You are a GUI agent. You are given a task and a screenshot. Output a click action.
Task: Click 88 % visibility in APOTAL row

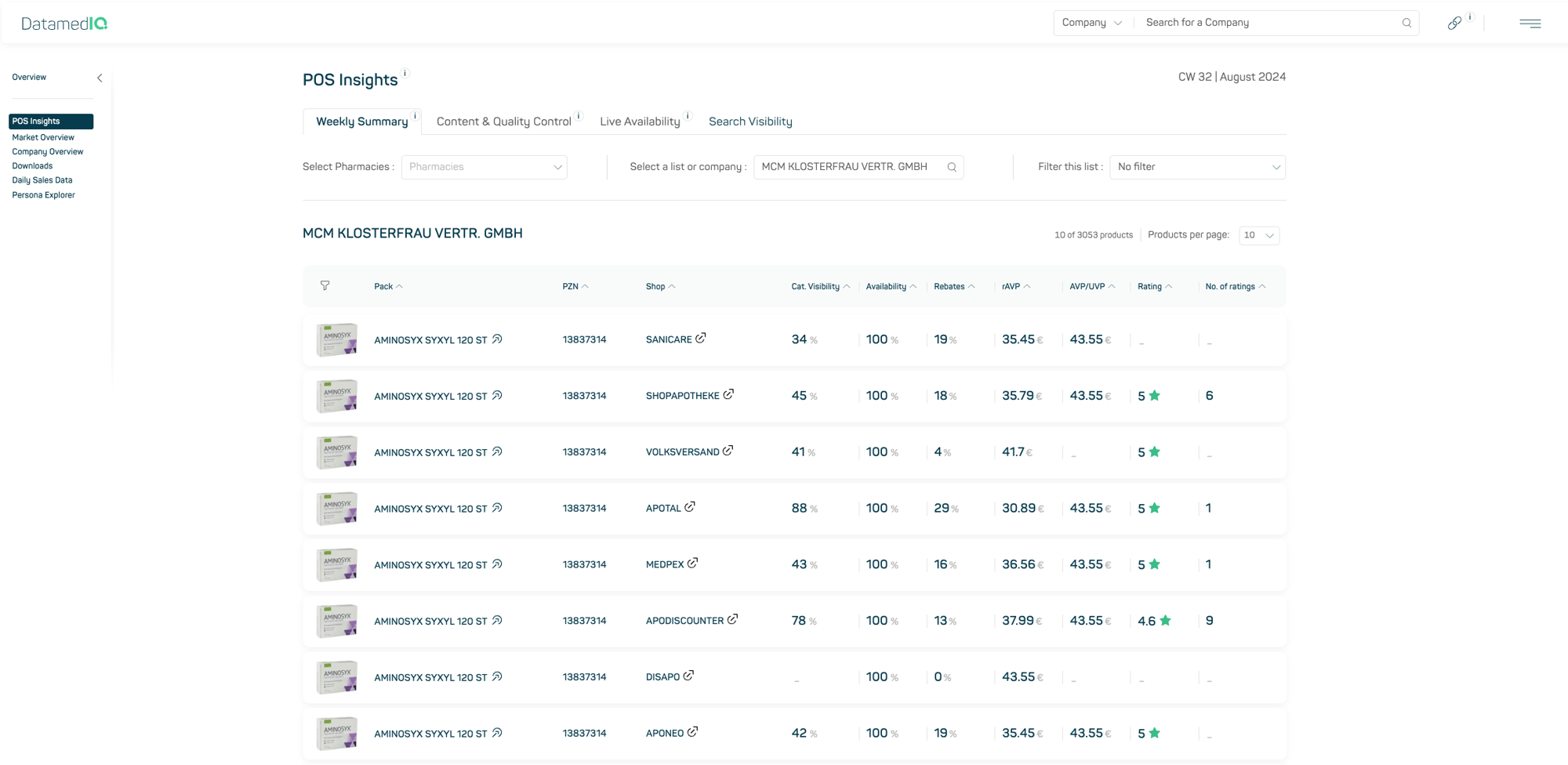[x=804, y=509]
